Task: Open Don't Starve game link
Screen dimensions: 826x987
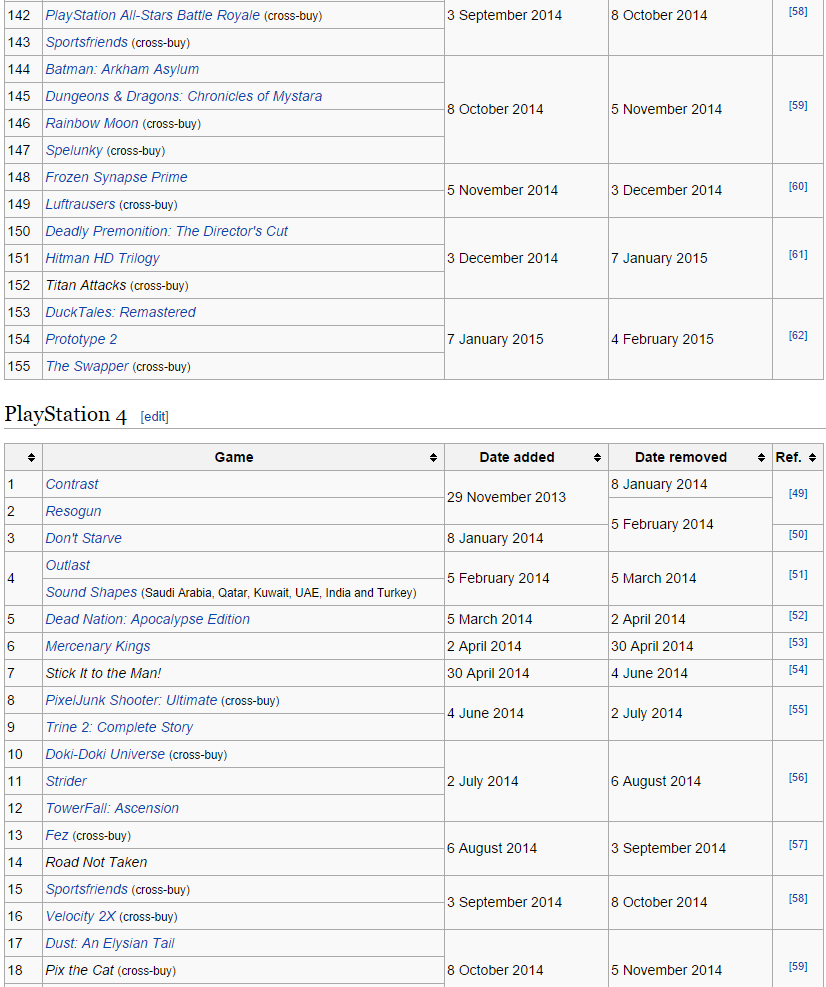Action: coord(84,539)
